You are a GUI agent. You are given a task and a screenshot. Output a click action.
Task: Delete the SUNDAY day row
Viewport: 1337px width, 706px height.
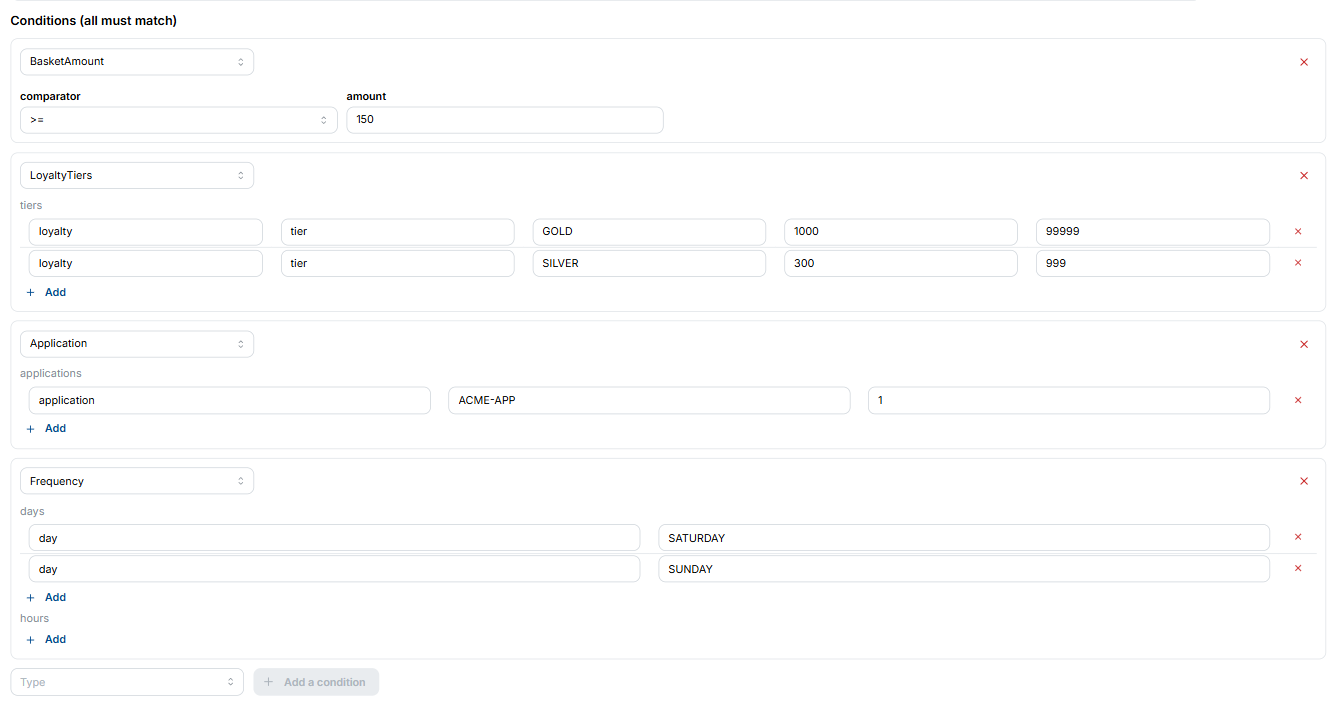point(1298,568)
